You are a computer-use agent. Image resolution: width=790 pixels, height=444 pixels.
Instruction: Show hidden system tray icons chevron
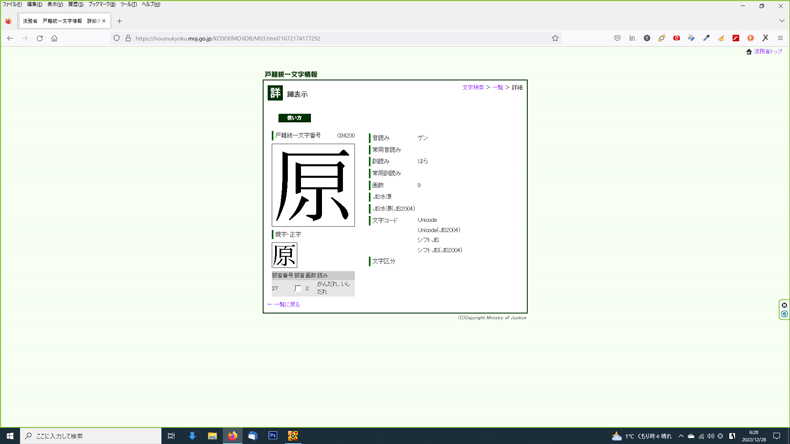(681, 436)
